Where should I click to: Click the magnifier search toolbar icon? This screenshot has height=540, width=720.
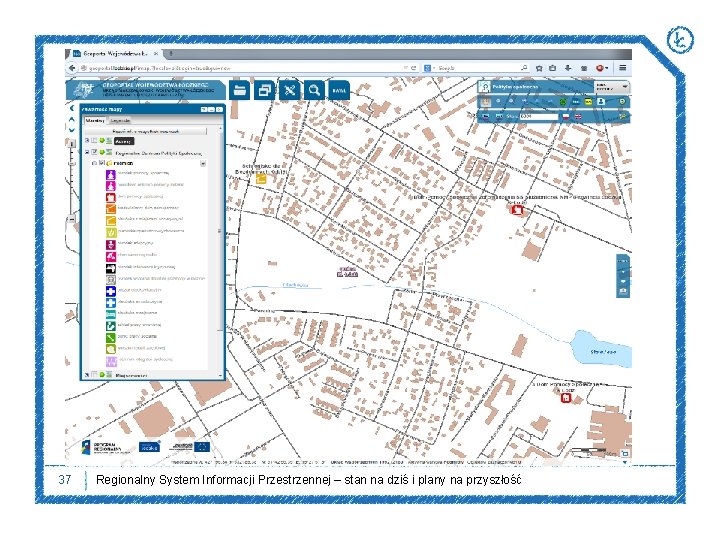(x=314, y=90)
